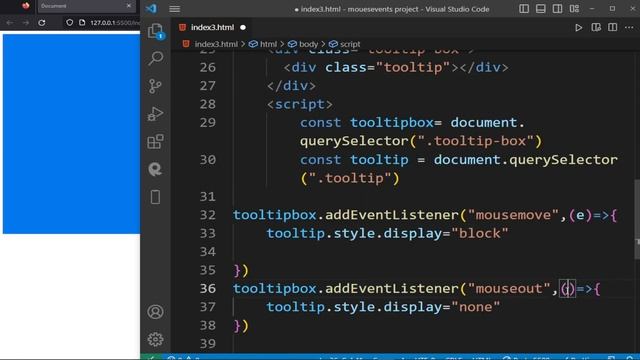The image size is (640, 360).
Task: Click index3.html in the breadcrumb
Action: pos(216,44)
